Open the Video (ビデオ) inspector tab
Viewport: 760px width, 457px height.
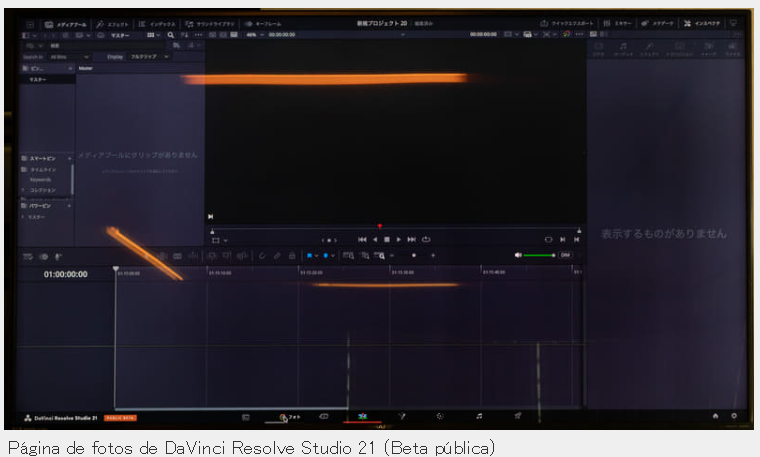coord(599,49)
